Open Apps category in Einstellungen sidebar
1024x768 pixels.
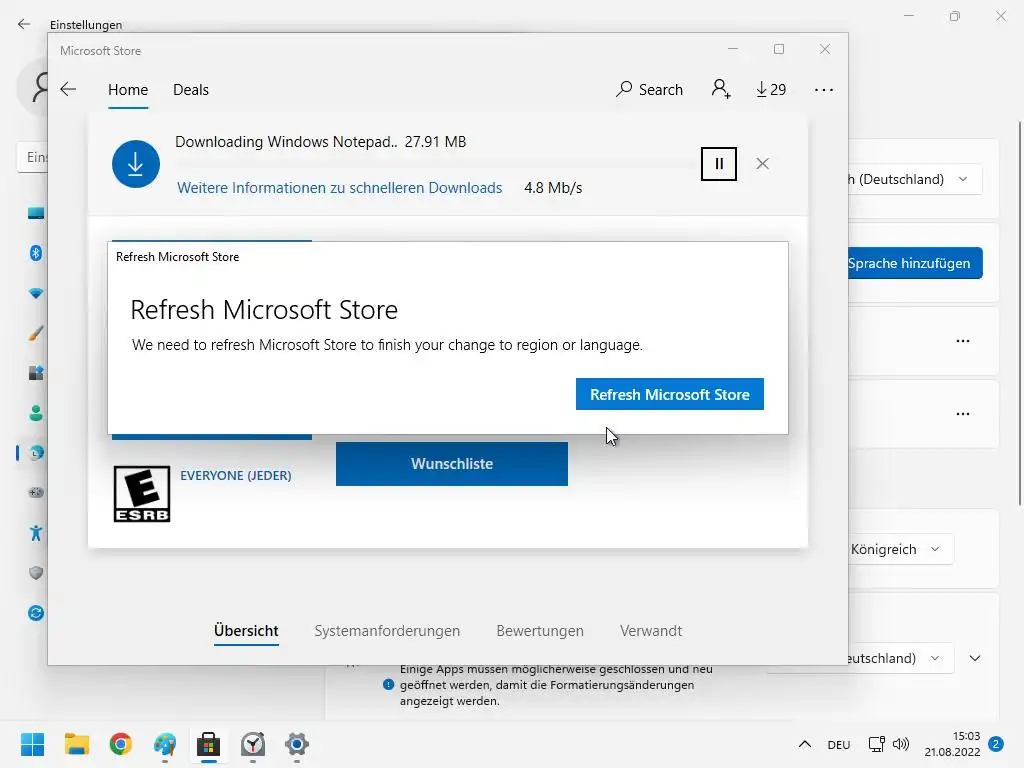pyautogui.click(x=36, y=373)
